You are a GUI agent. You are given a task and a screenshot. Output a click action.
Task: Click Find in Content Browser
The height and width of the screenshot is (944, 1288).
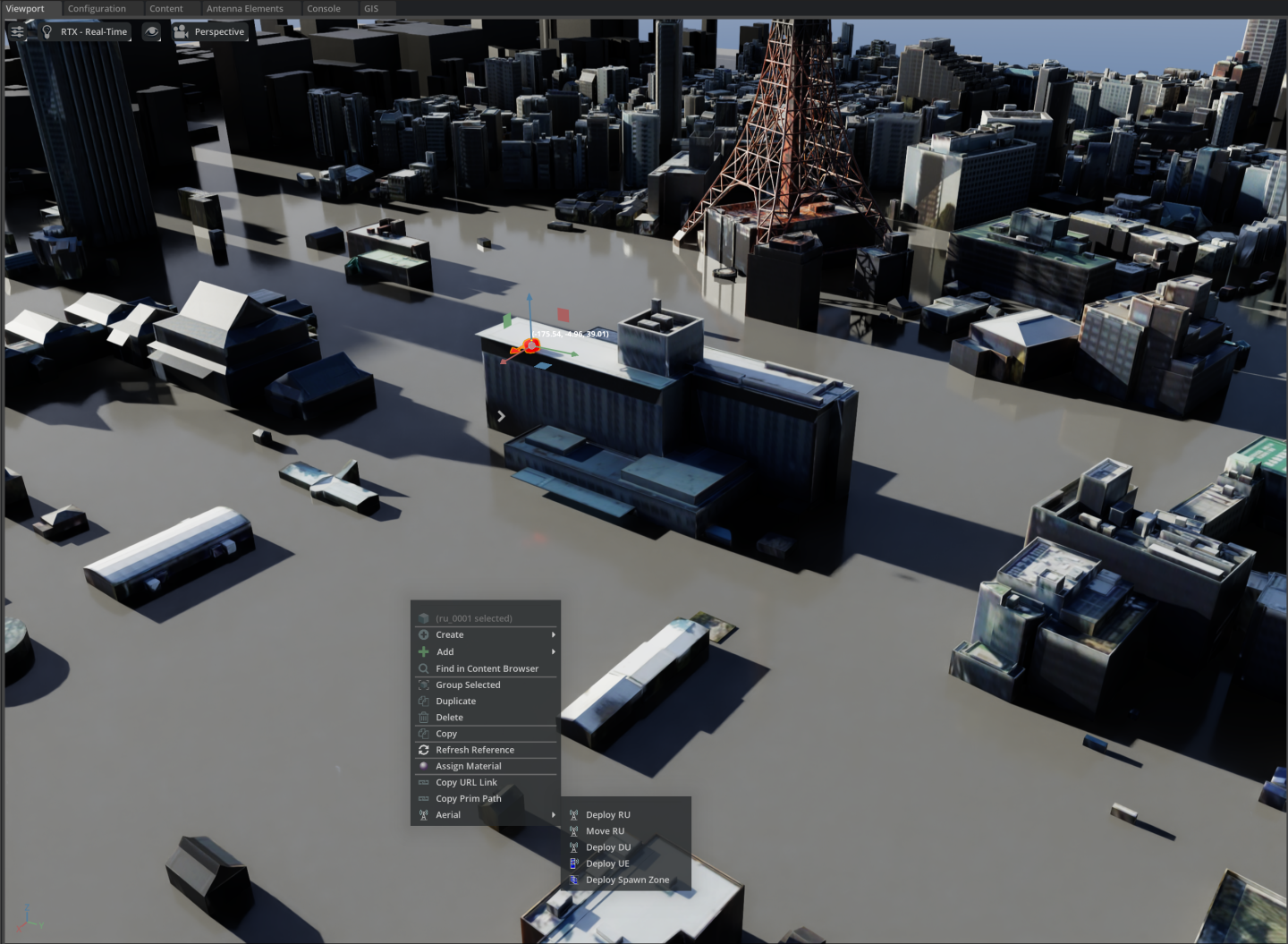tap(487, 668)
